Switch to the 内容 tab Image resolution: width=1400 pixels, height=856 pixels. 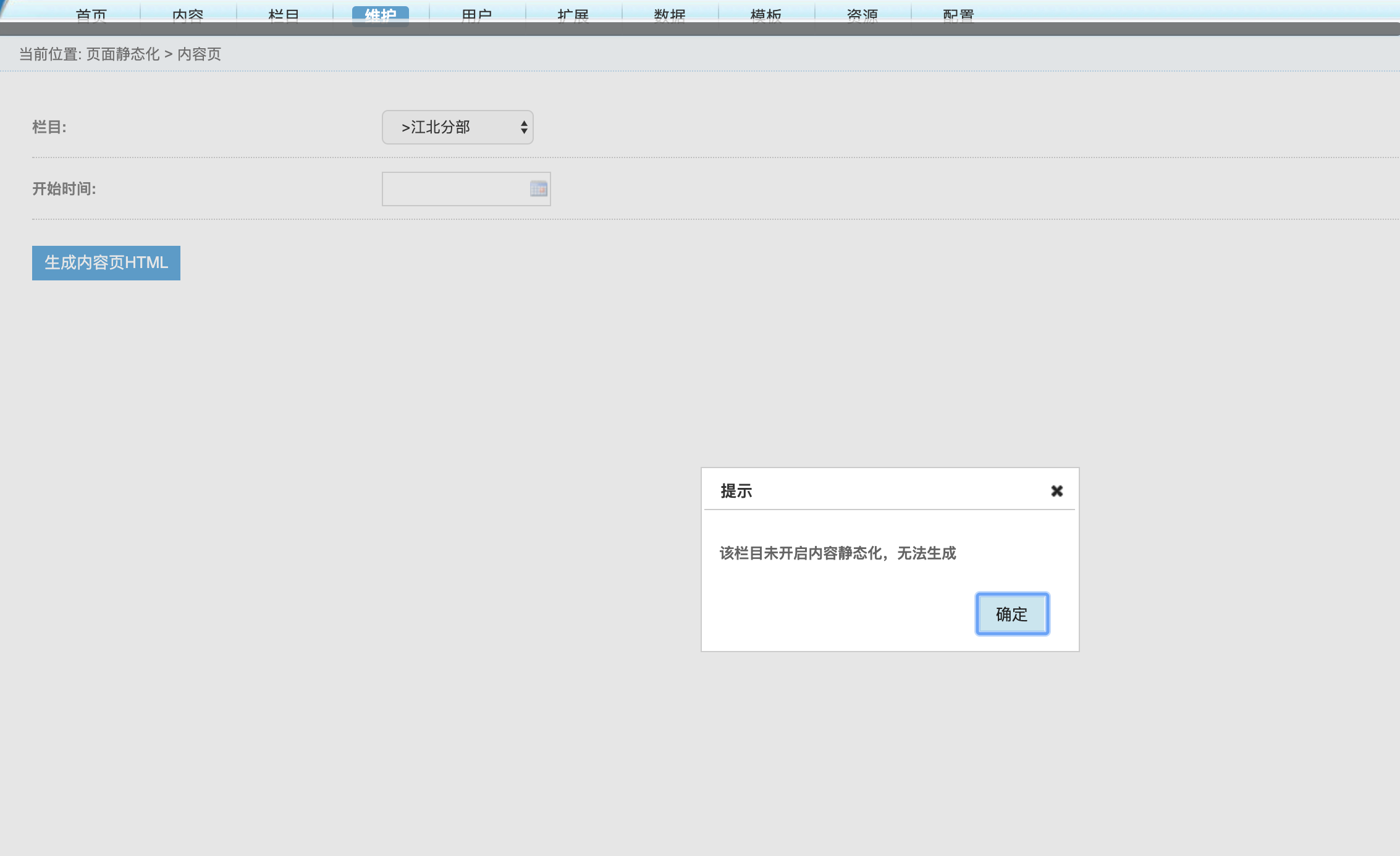pyautogui.click(x=188, y=14)
